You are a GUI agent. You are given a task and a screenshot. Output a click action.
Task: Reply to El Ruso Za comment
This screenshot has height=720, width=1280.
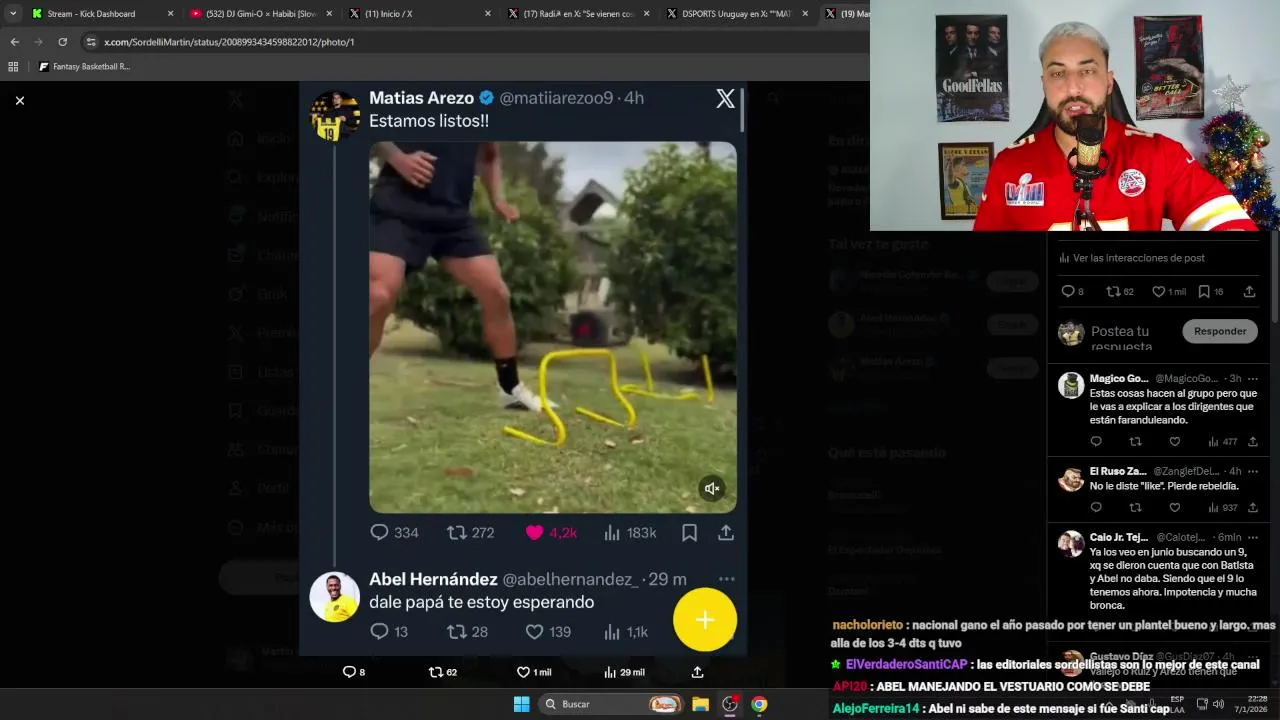1096,507
